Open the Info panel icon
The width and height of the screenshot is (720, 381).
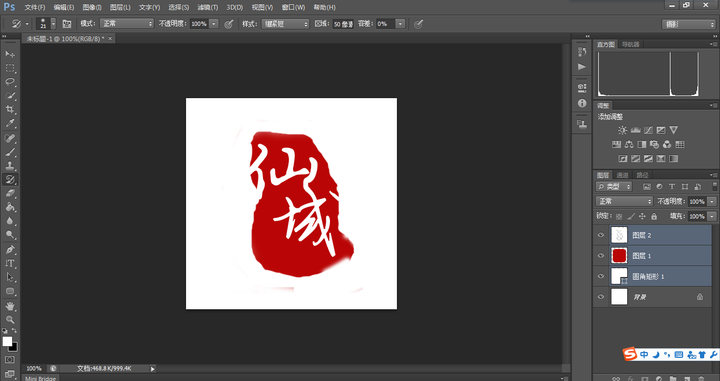tap(582, 103)
